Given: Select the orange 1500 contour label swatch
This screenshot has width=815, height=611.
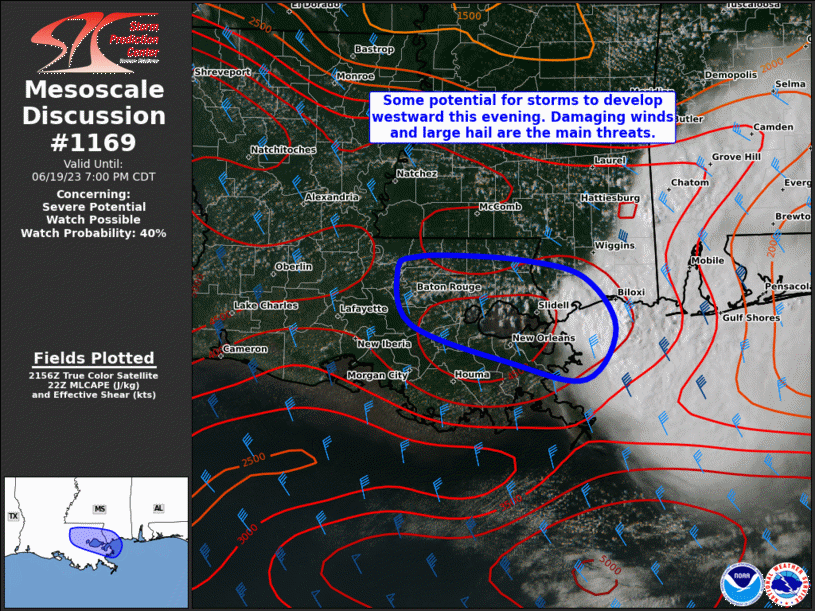Looking at the screenshot, I should (471, 17).
